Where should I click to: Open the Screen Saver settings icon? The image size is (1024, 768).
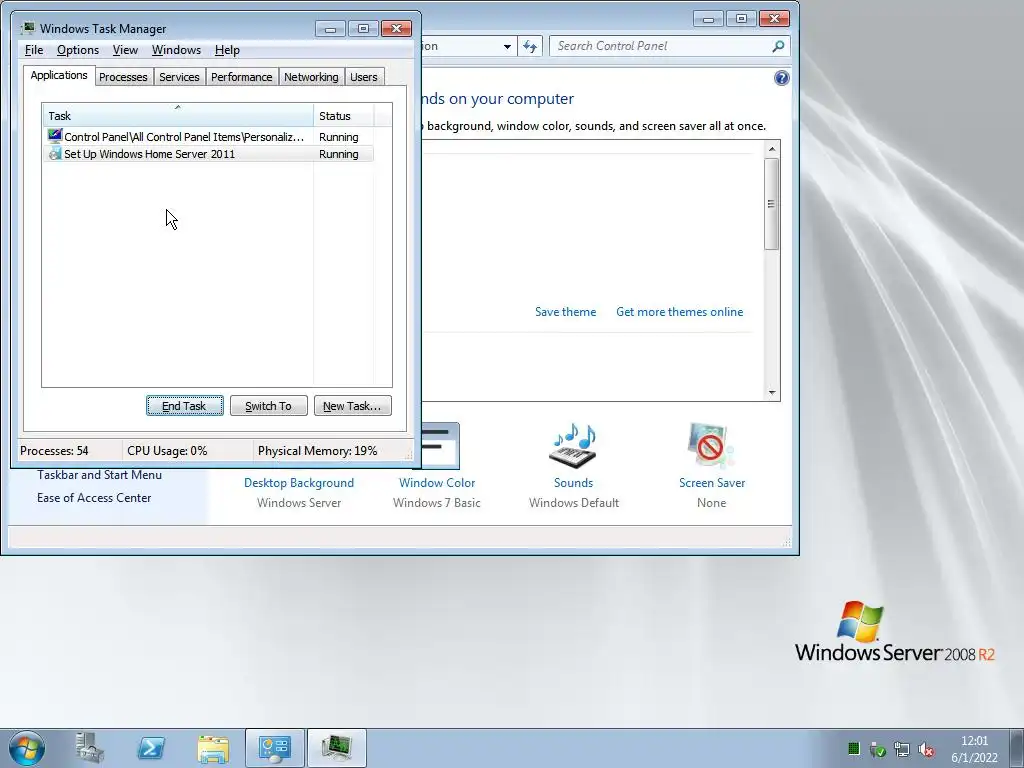point(711,446)
